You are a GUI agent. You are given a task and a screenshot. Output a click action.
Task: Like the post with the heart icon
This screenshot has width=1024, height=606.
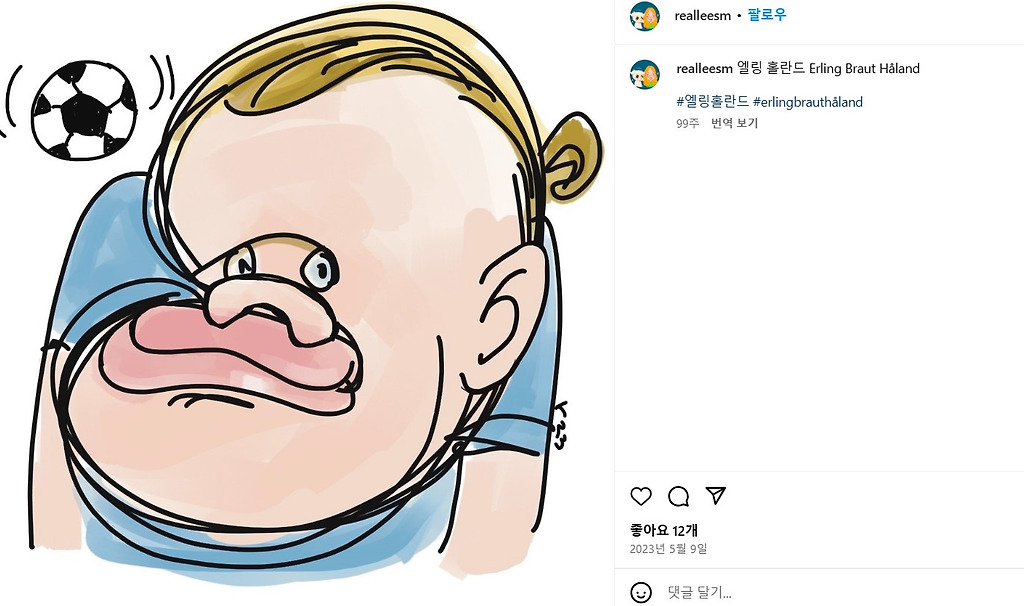641,496
